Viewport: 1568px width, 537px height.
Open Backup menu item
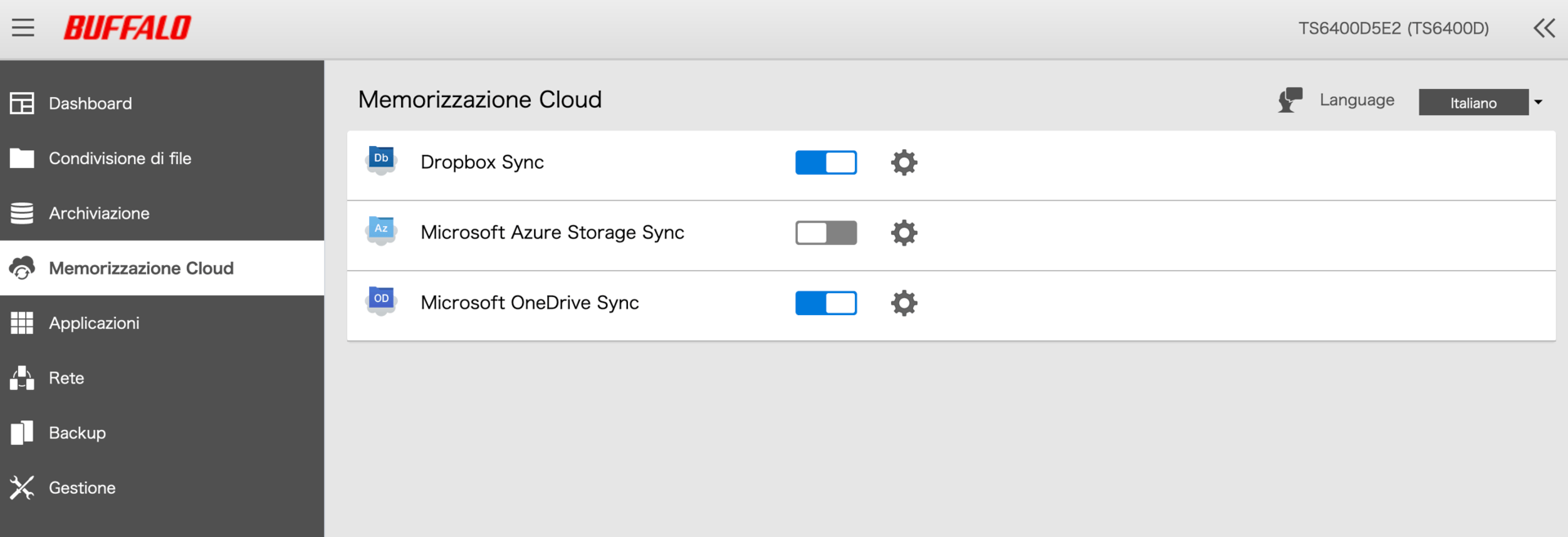coord(162,433)
